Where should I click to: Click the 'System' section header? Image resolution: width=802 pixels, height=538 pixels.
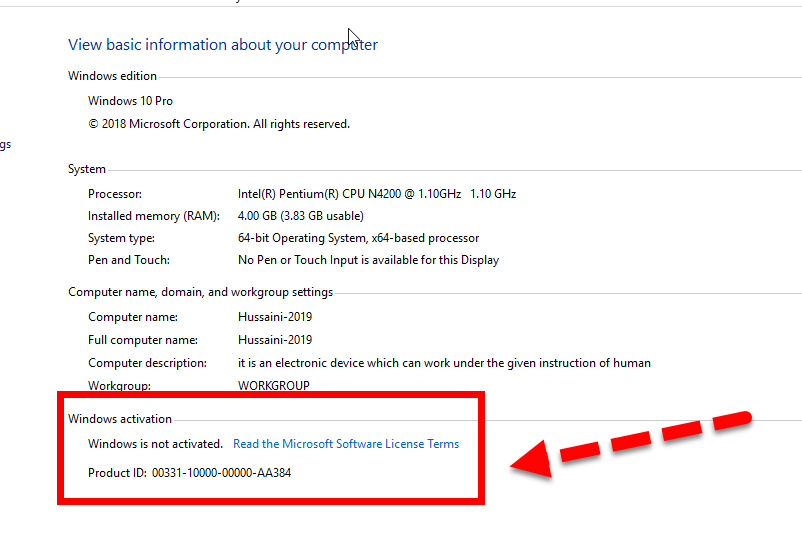[x=87, y=170]
